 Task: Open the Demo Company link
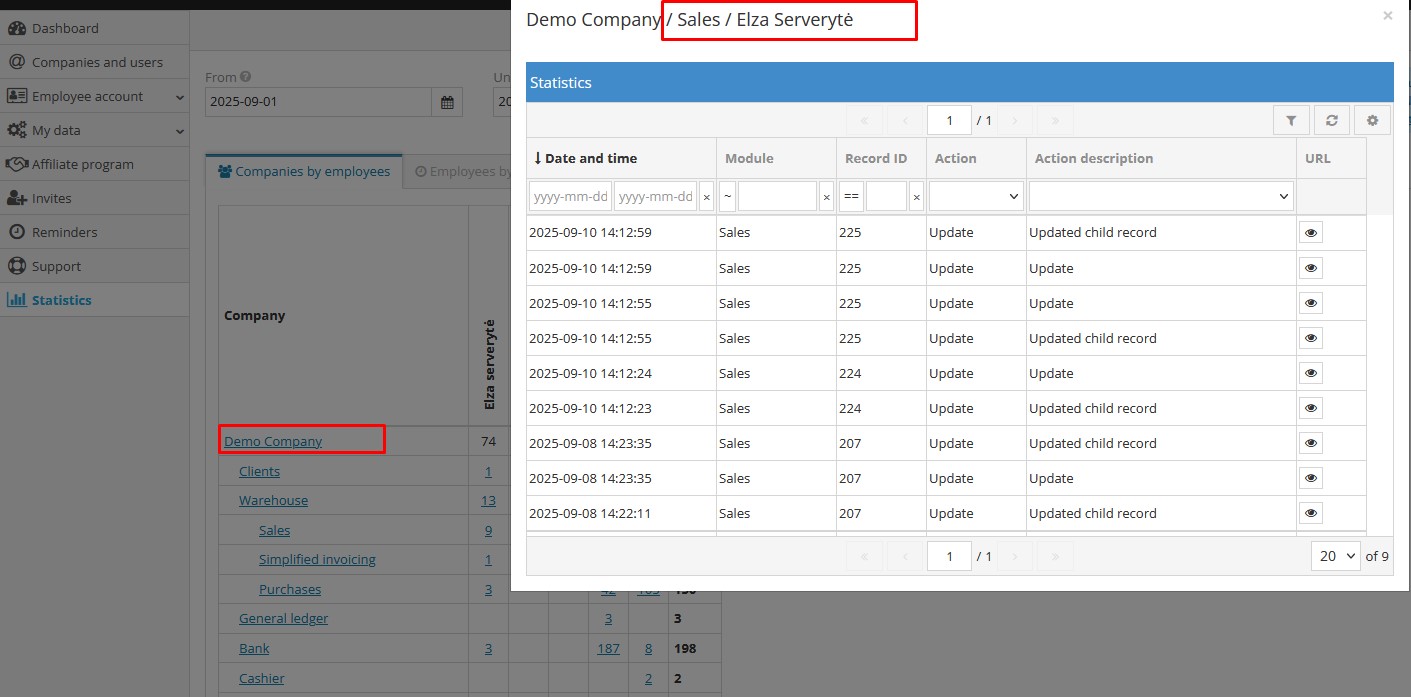click(x=273, y=440)
